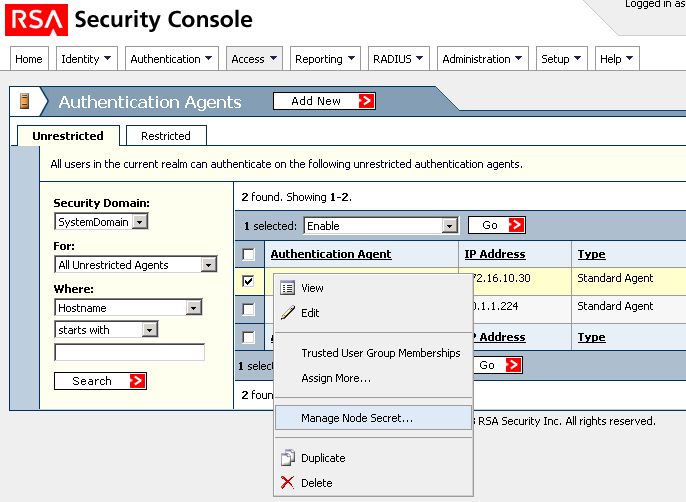The image size is (686, 502).
Task: Toggle the select-all checkbox in bottom header row
Action: [248, 337]
